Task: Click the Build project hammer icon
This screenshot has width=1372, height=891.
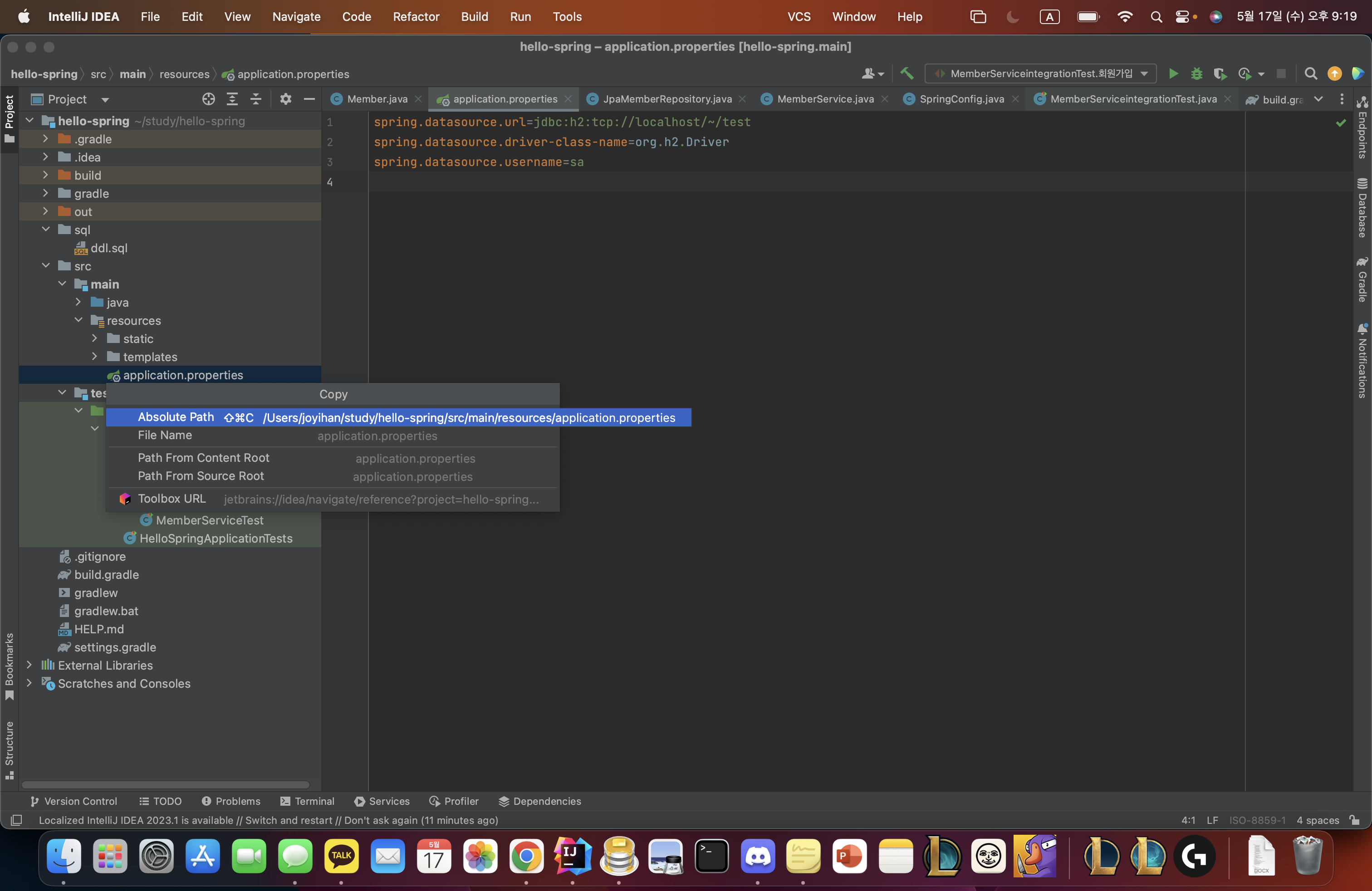Action: pyautogui.click(x=907, y=74)
